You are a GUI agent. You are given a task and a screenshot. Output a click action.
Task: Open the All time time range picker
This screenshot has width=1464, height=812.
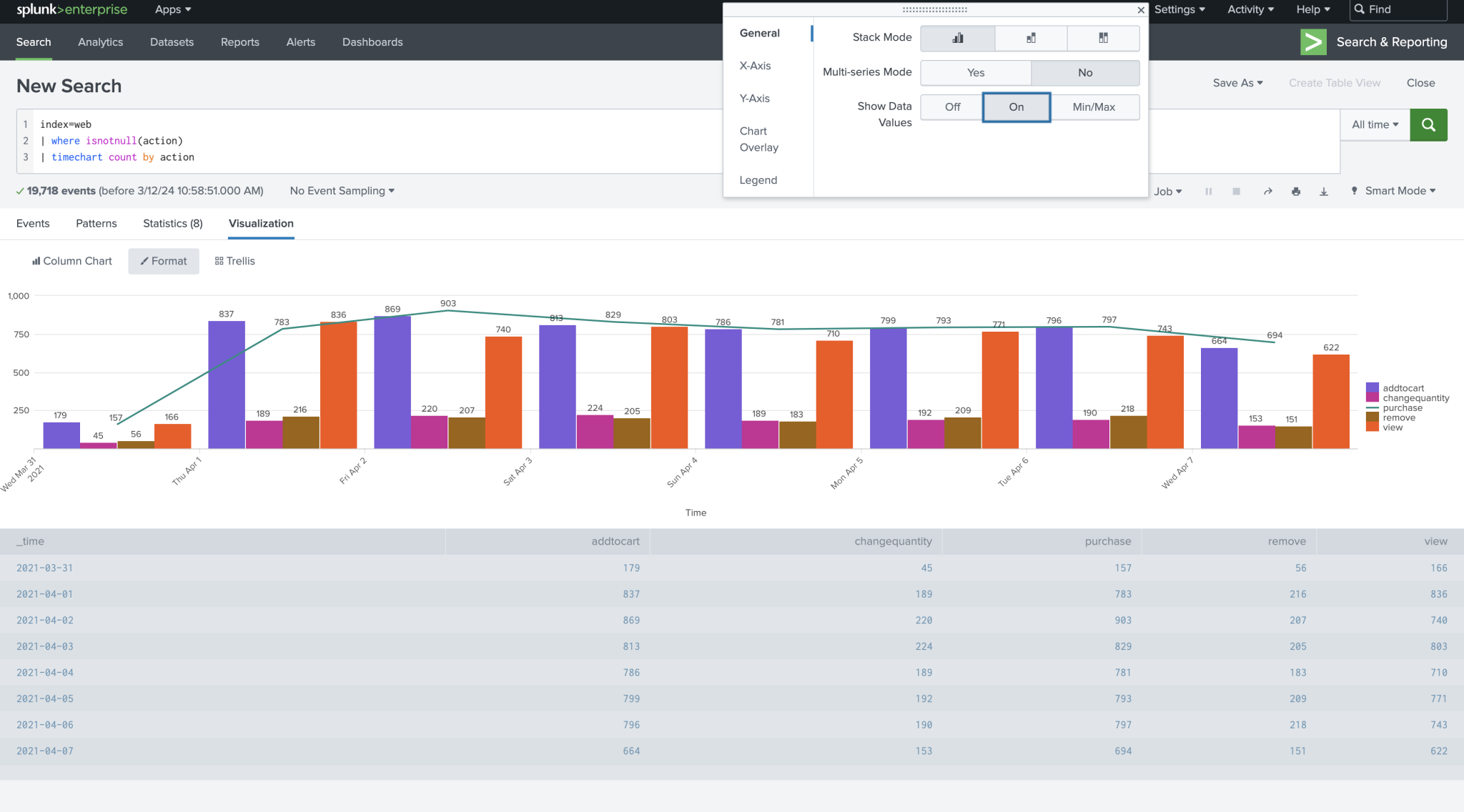tap(1373, 124)
